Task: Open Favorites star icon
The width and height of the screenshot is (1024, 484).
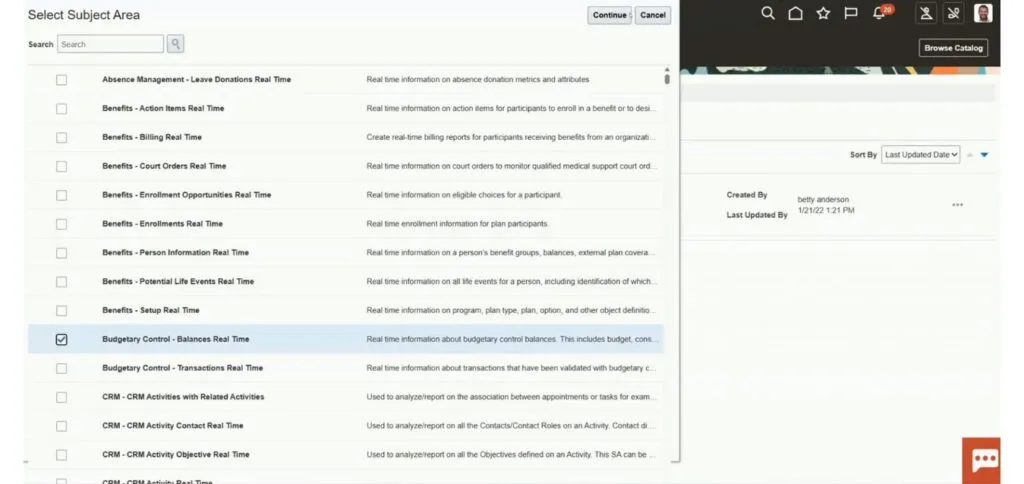Action: (x=823, y=13)
